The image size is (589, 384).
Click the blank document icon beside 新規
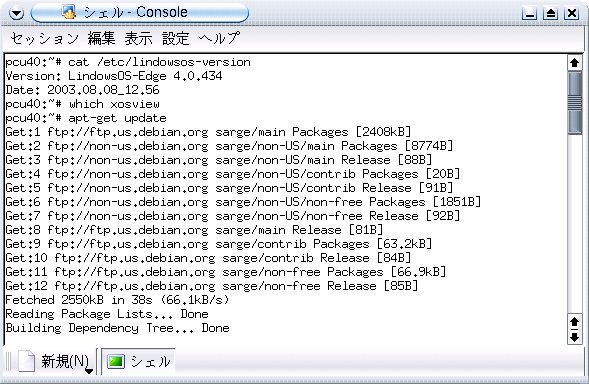(27, 361)
